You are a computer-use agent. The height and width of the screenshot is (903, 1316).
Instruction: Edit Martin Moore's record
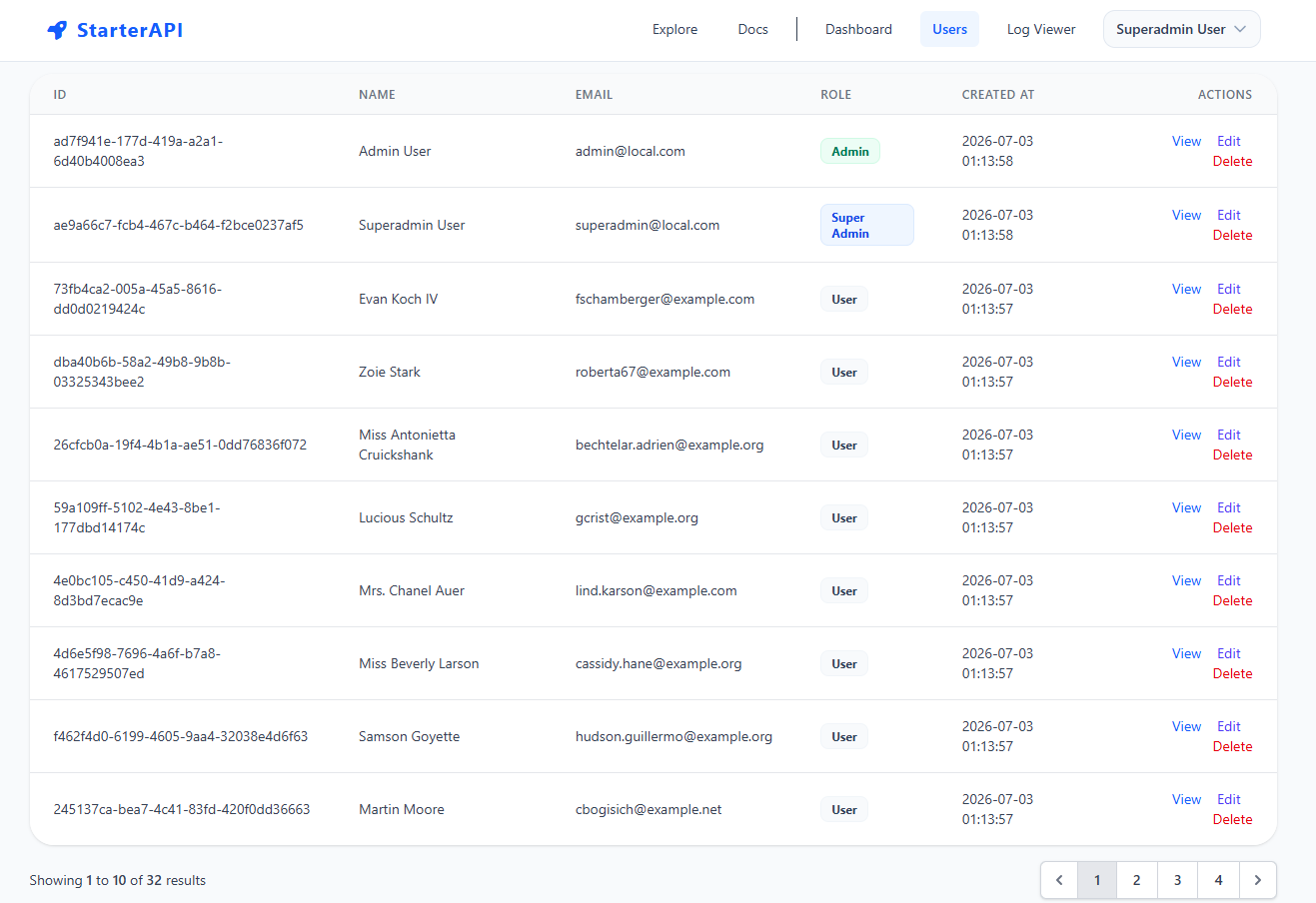point(1228,799)
